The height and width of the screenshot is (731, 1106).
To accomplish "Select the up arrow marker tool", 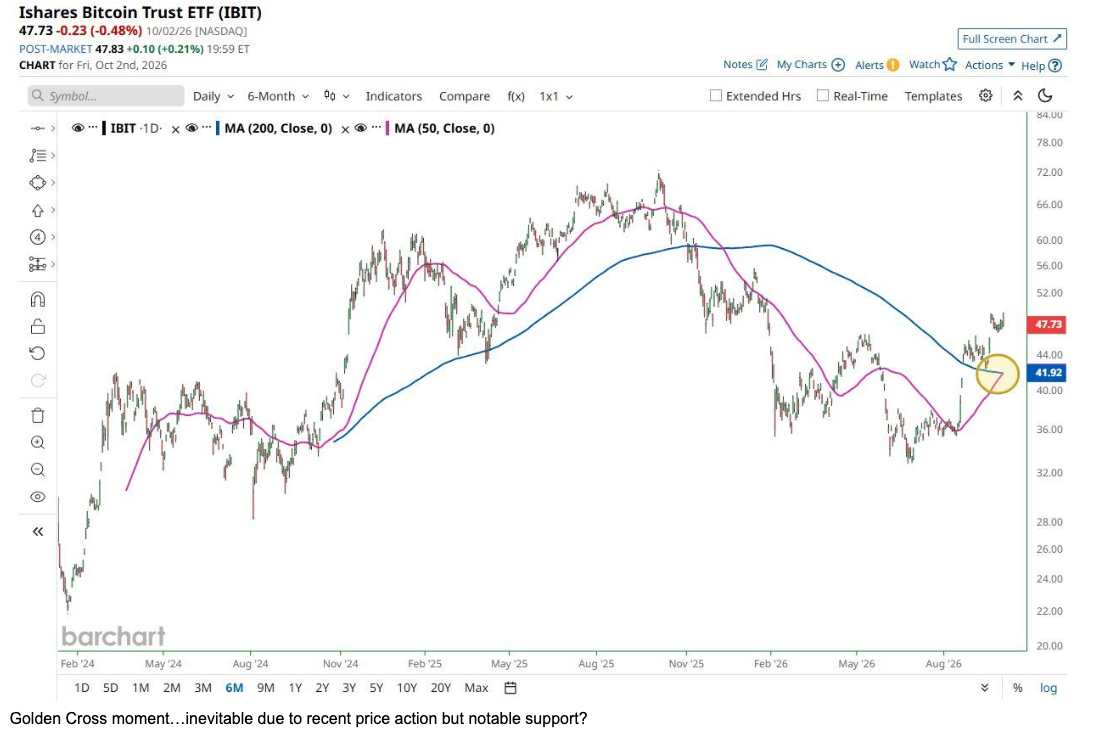I will [x=37, y=210].
